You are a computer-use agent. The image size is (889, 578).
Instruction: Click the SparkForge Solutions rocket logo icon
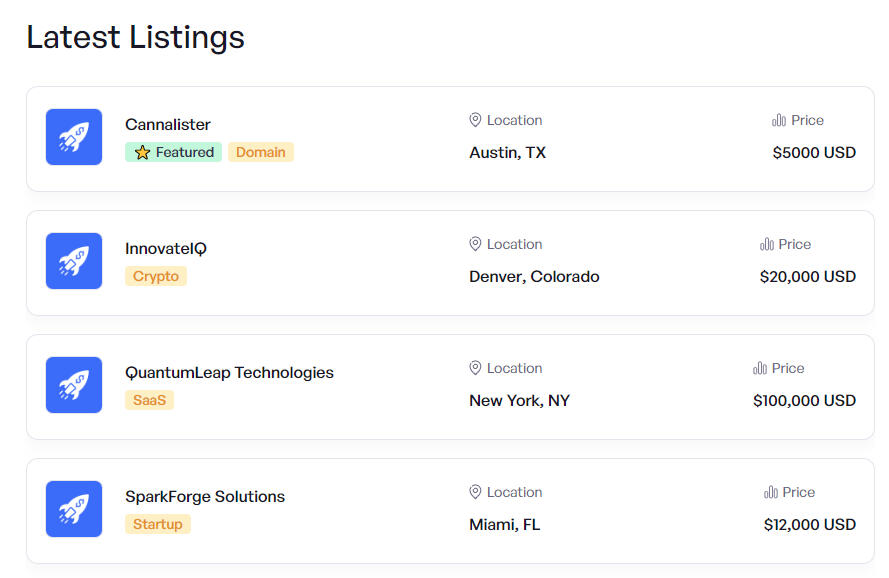tap(74, 509)
